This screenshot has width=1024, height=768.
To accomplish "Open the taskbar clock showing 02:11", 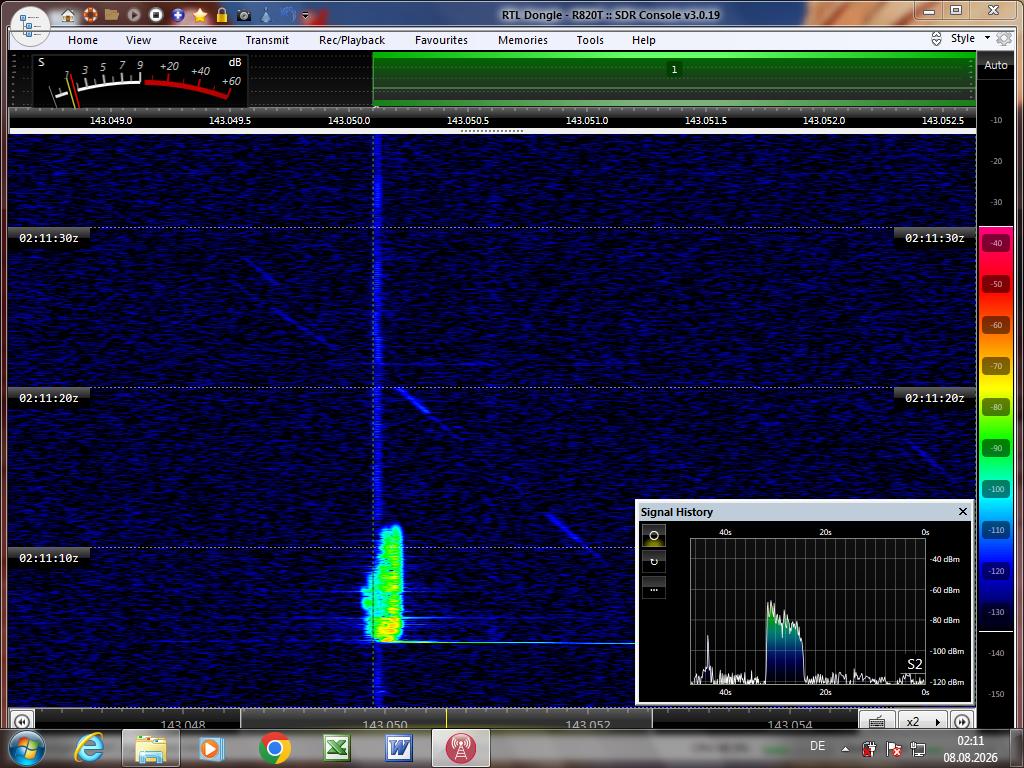I will [x=970, y=749].
